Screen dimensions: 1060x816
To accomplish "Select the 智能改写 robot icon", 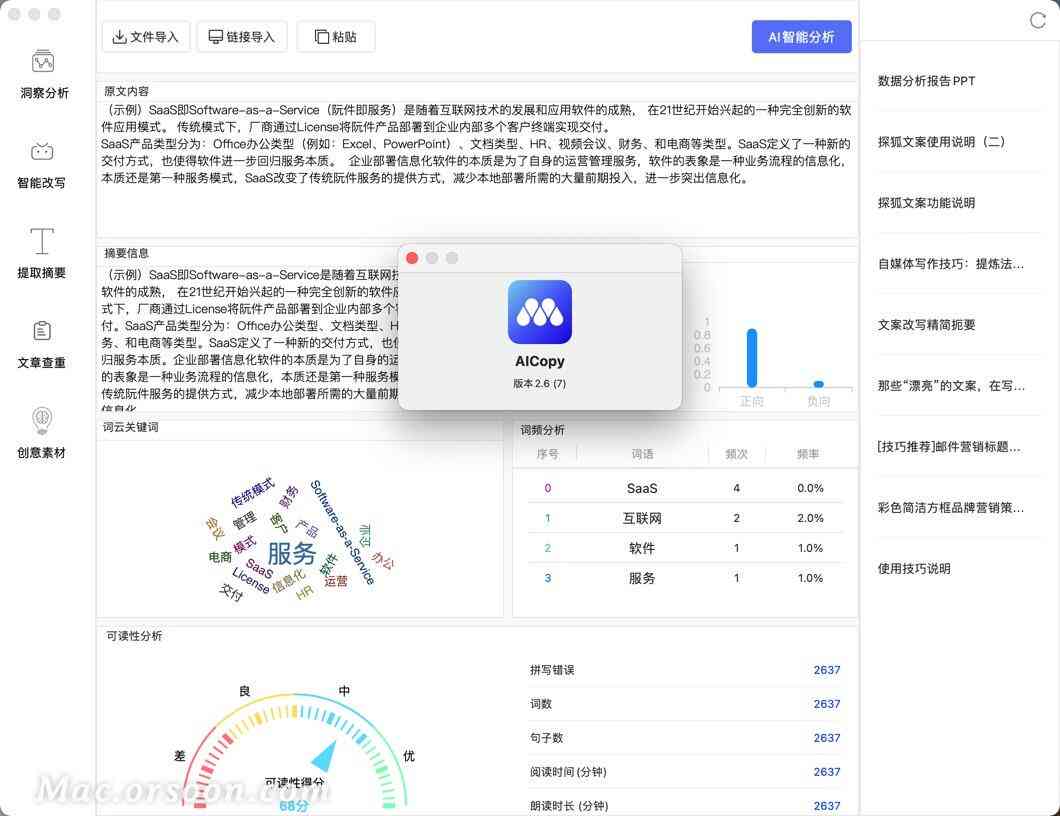I will (x=42, y=151).
